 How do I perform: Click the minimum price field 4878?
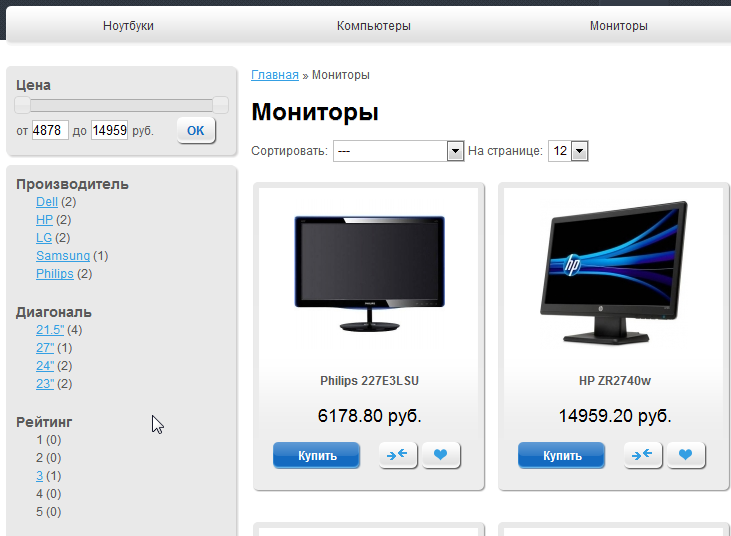pyautogui.click(x=50, y=130)
